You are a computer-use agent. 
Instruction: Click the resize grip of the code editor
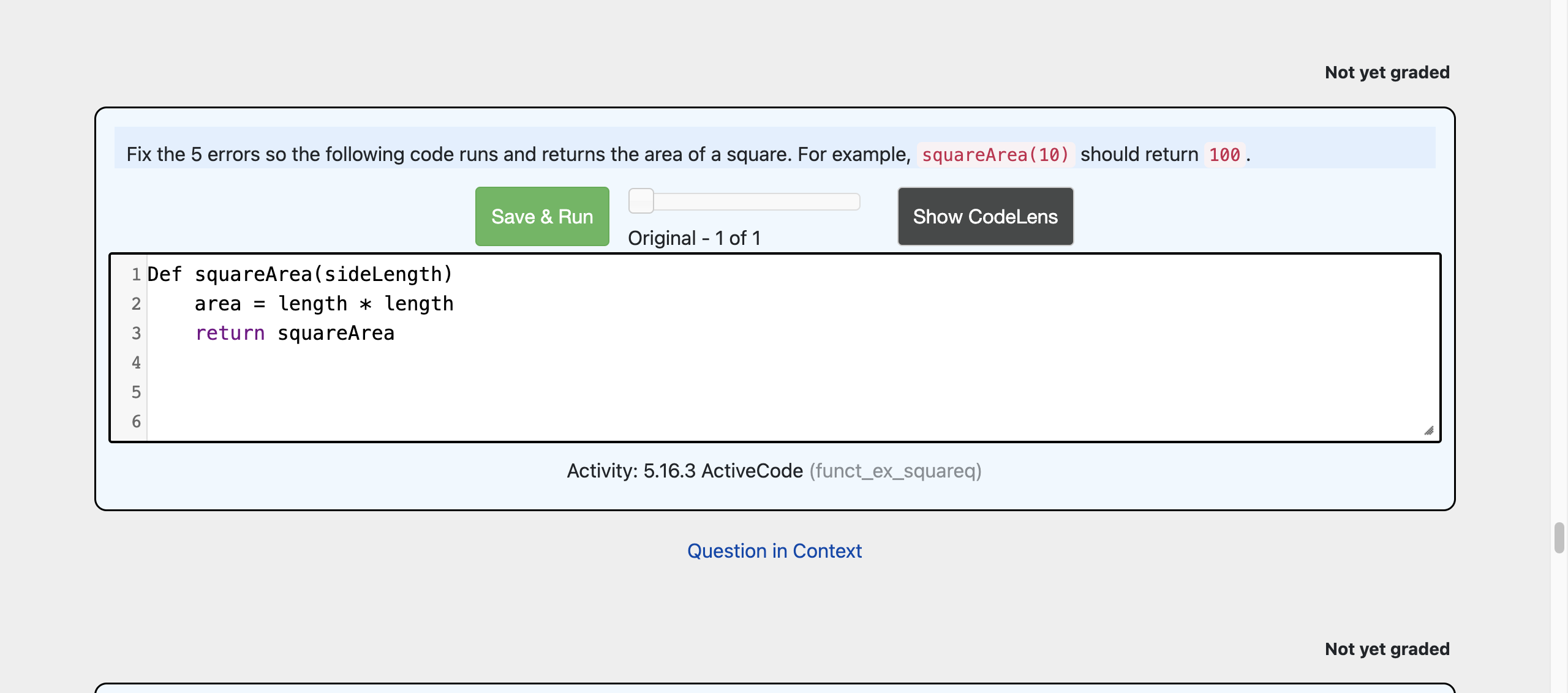(x=1429, y=430)
